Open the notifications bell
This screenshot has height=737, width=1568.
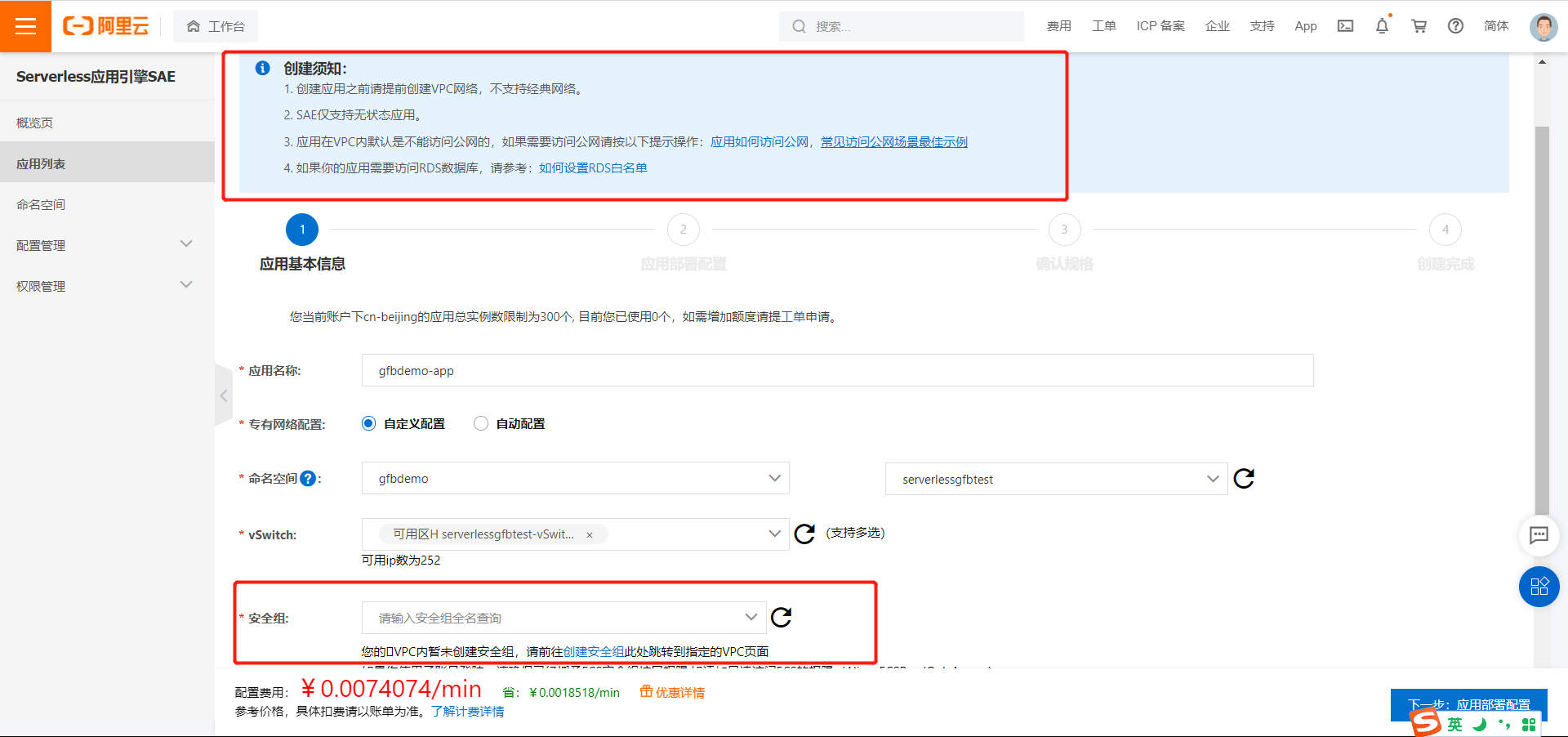pyautogui.click(x=1381, y=25)
